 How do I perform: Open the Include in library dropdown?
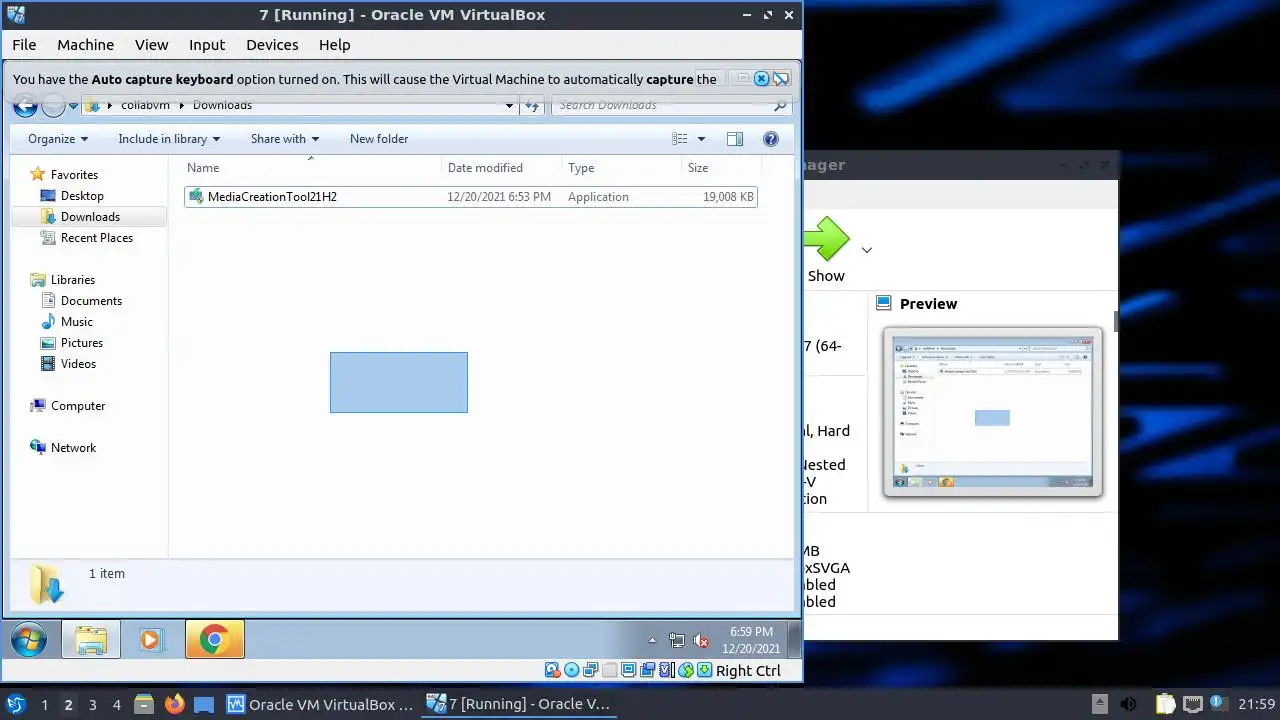click(169, 139)
